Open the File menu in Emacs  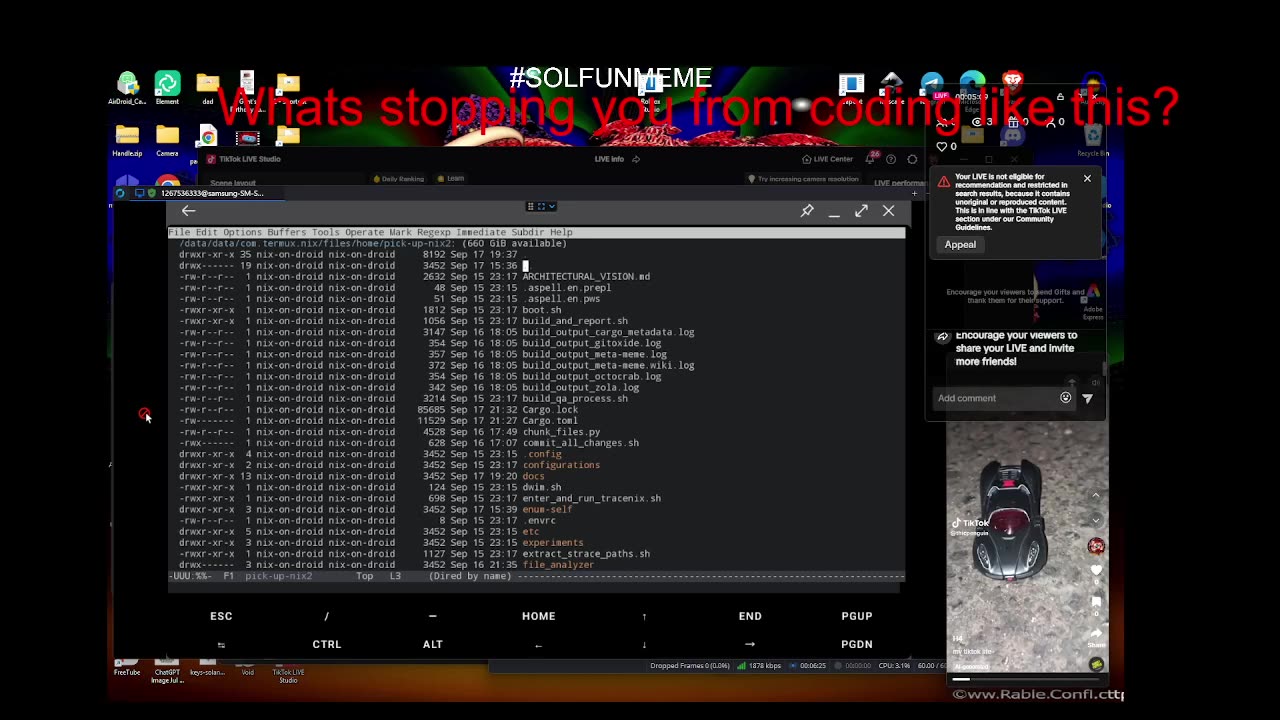(179, 232)
